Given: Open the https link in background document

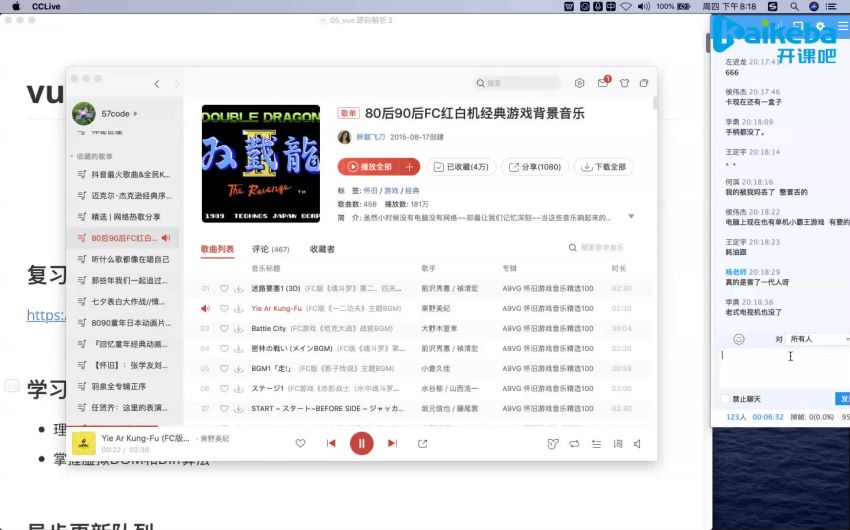Looking at the screenshot, I should tap(46, 315).
